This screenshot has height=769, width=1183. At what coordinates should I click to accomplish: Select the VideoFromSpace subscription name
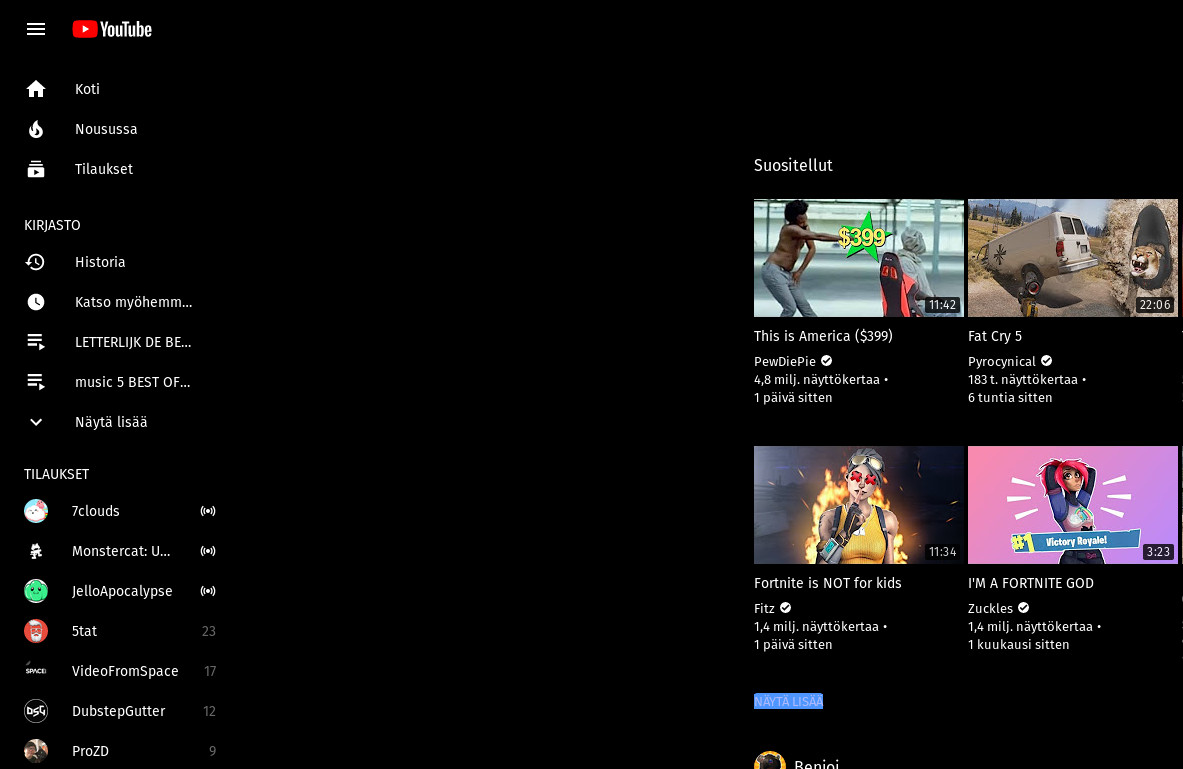[125, 671]
